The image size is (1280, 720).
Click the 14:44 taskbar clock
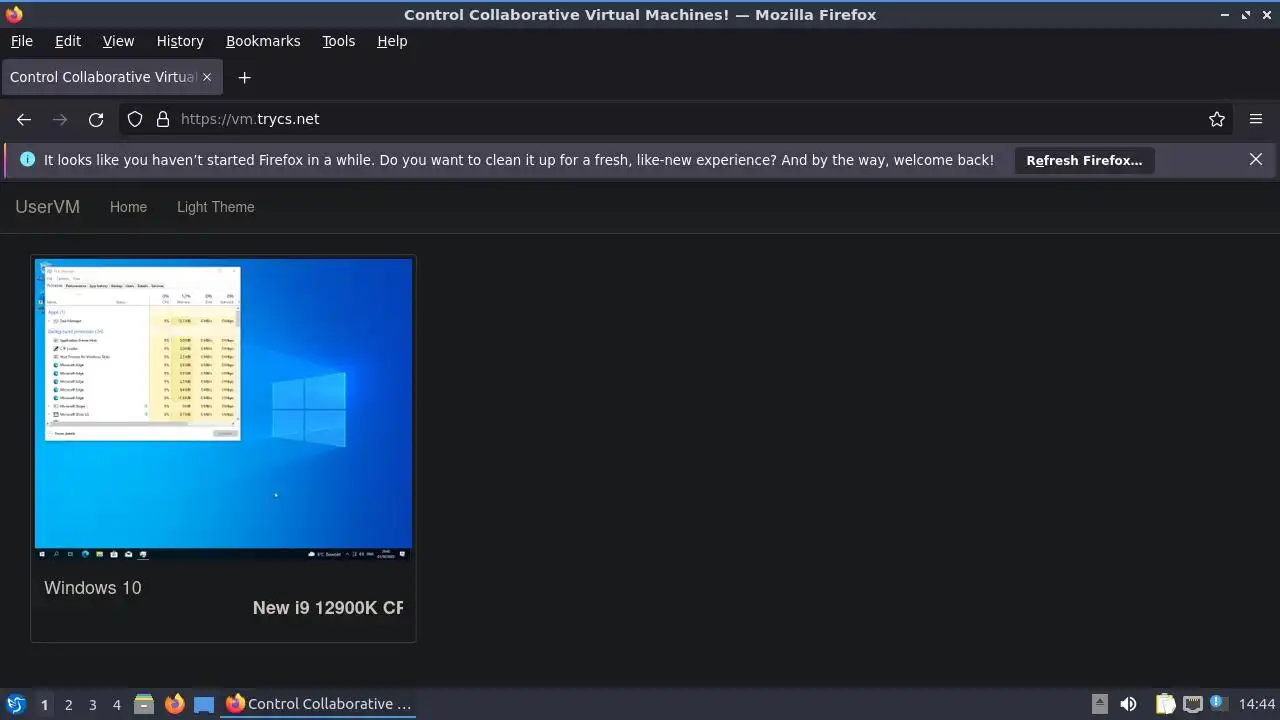coord(1257,704)
